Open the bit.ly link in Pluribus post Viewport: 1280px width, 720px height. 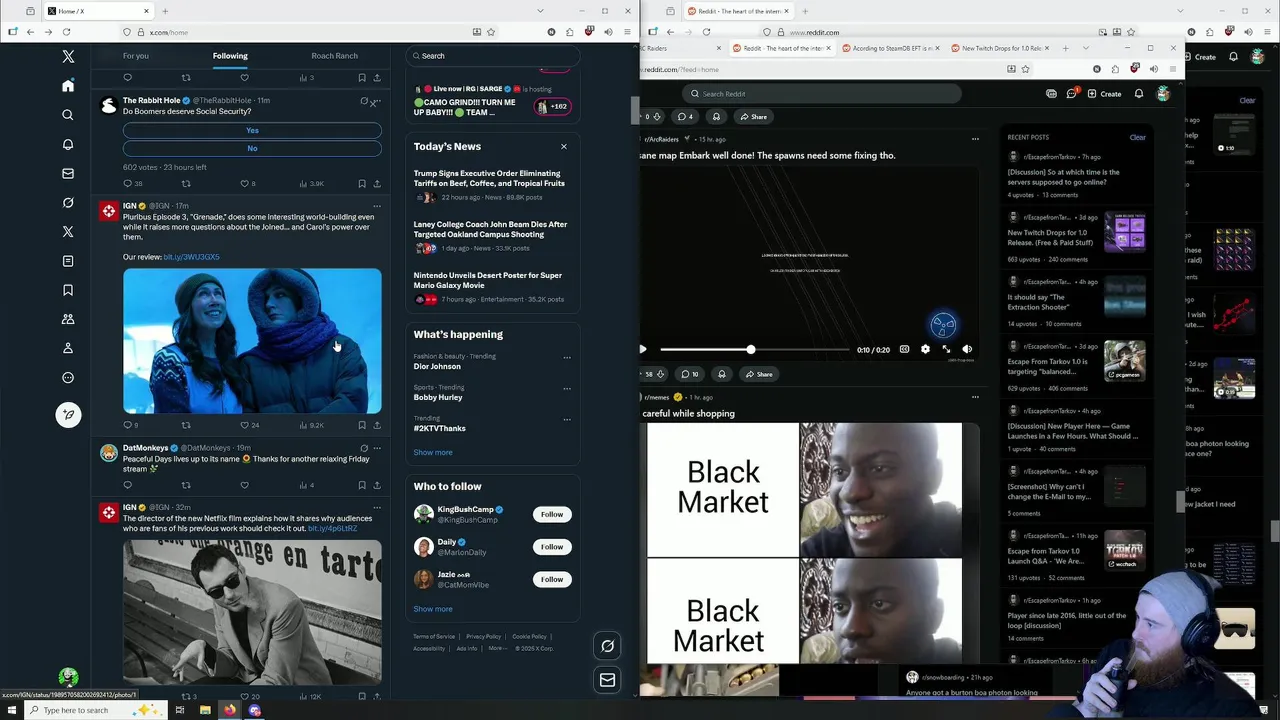point(191,257)
